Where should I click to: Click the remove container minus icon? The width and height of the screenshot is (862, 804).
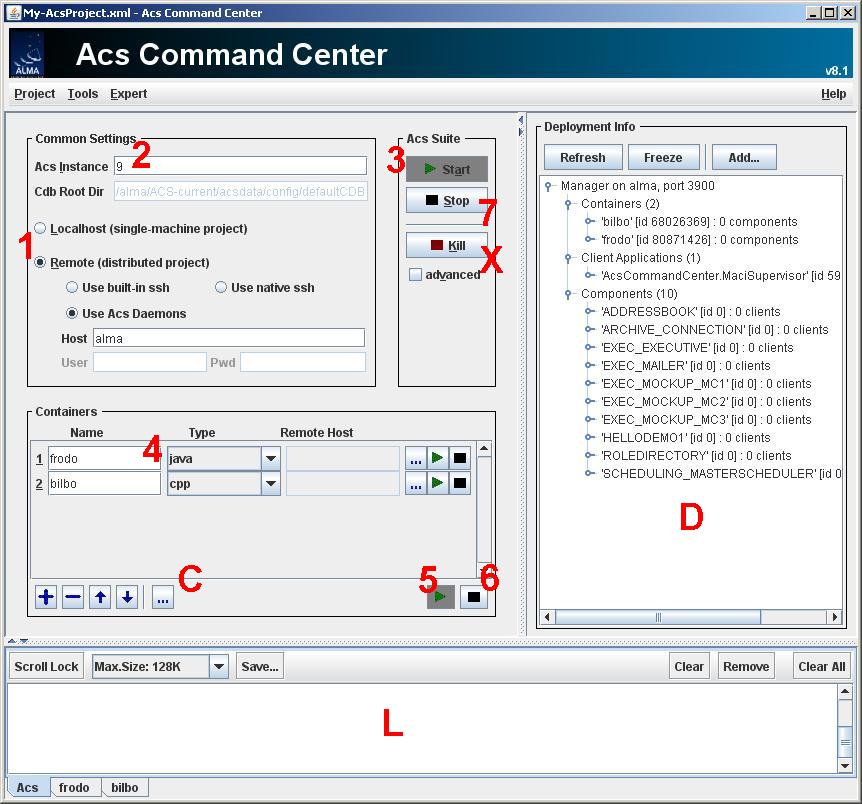click(73, 598)
